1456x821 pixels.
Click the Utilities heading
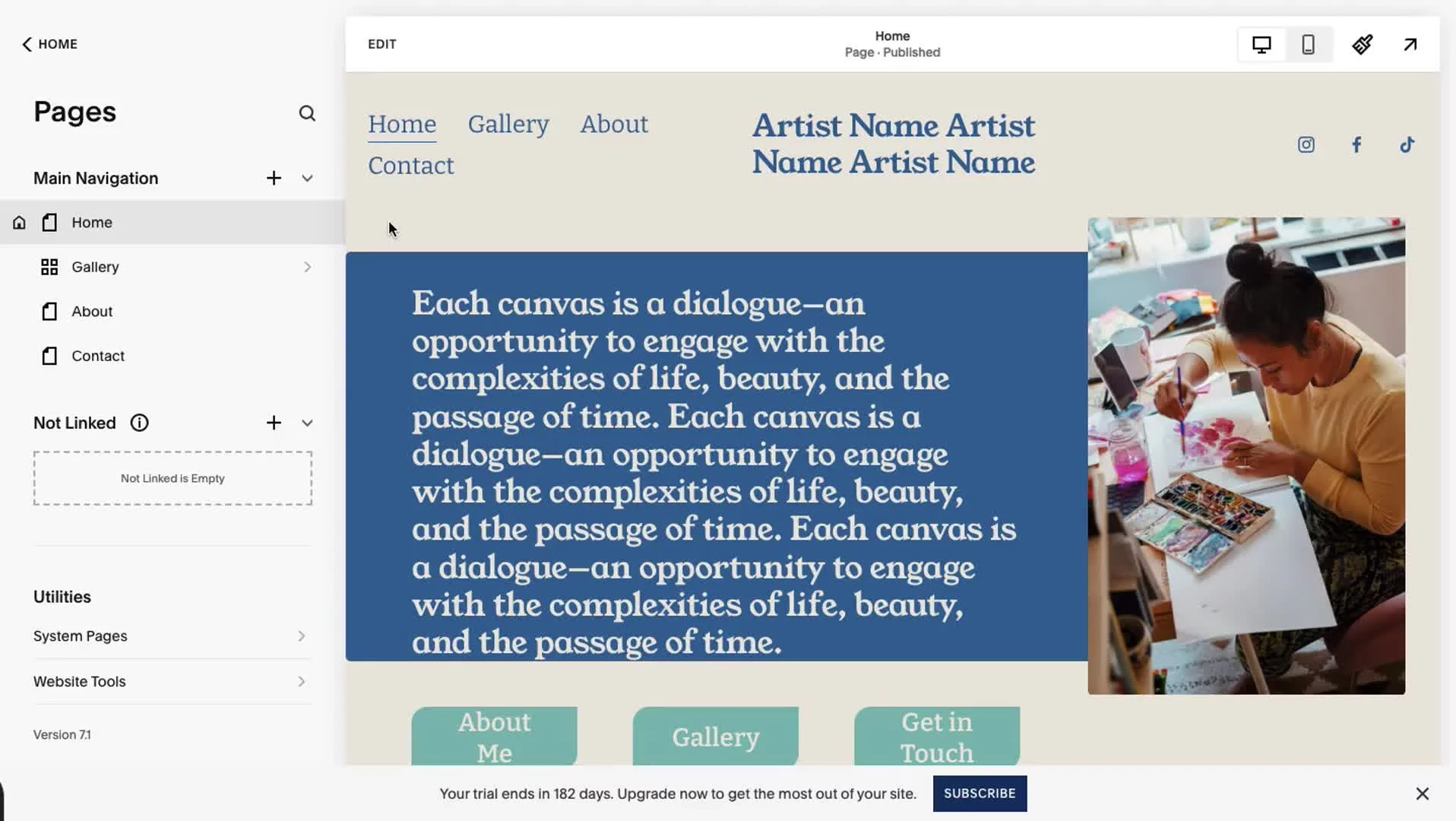point(62,597)
